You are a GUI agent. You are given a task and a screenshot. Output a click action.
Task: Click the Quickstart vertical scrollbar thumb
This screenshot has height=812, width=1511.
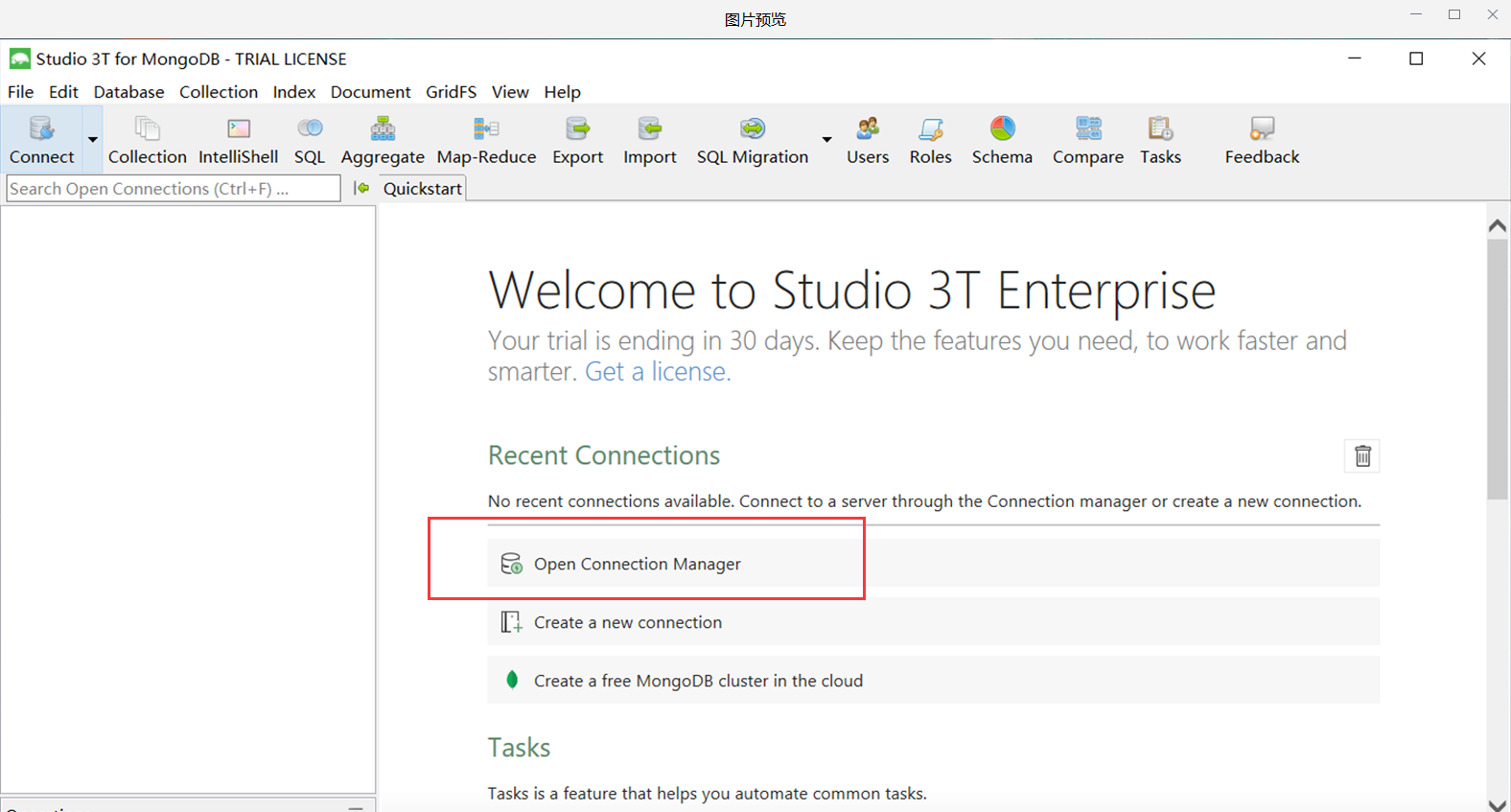1498,369
